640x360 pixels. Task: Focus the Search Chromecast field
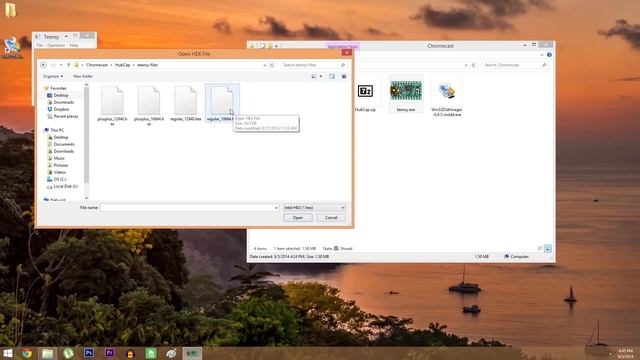point(515,65)
